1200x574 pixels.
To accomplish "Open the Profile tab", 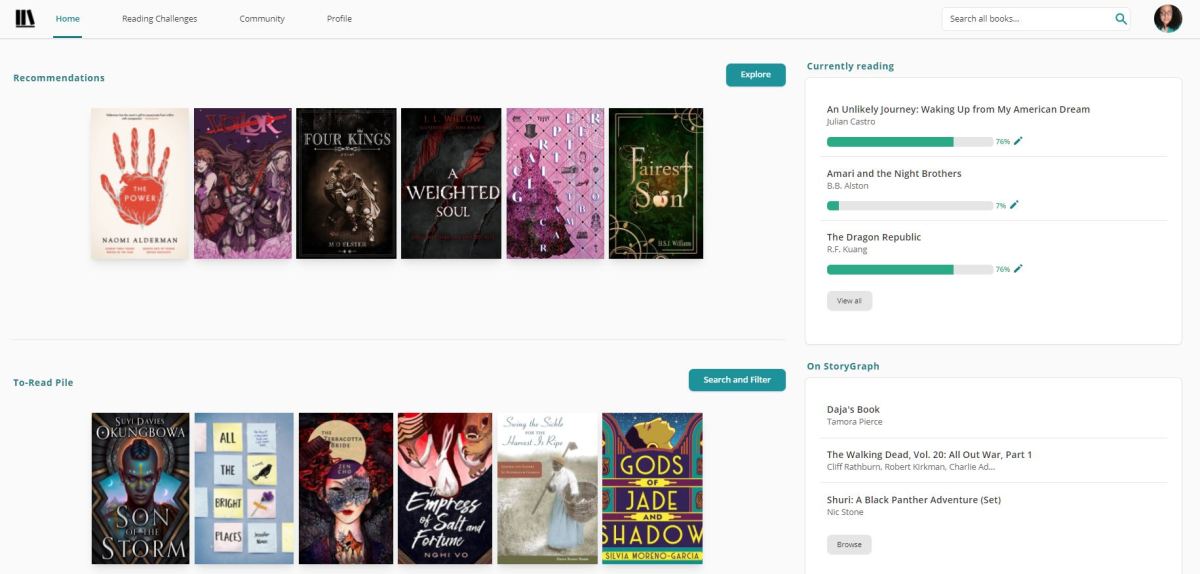I will 339,19.
